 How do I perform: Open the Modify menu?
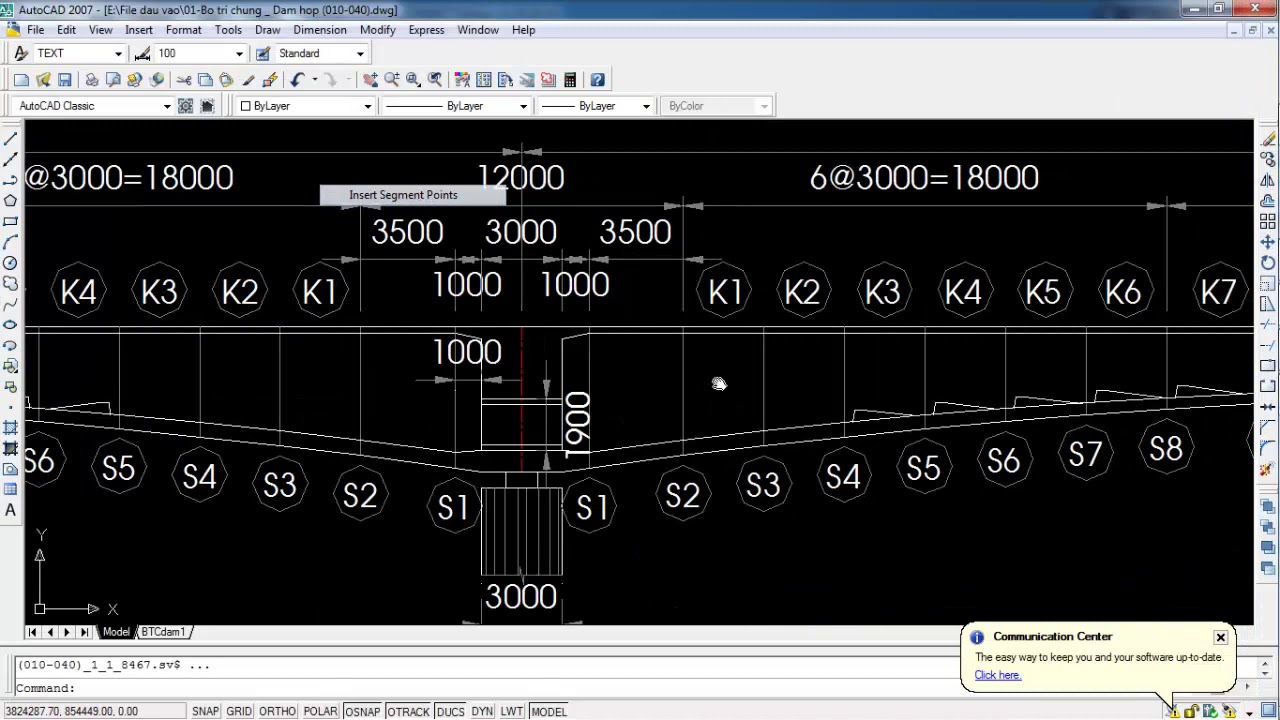coord(378,30)
